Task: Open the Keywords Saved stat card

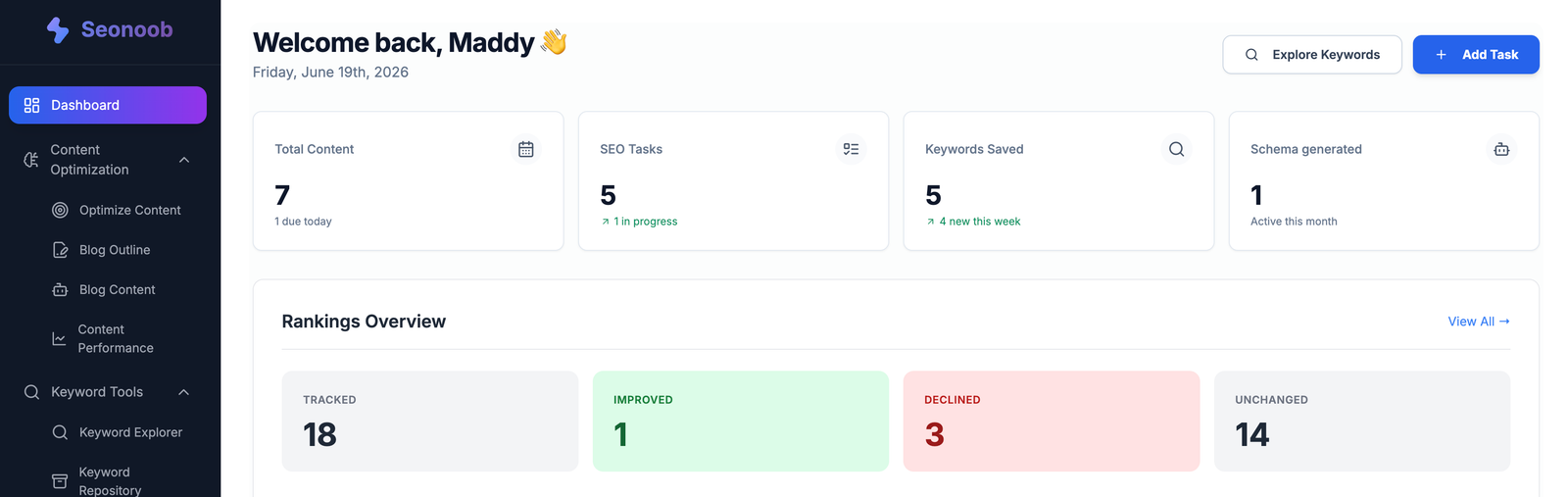Action: pos(1058,180)
